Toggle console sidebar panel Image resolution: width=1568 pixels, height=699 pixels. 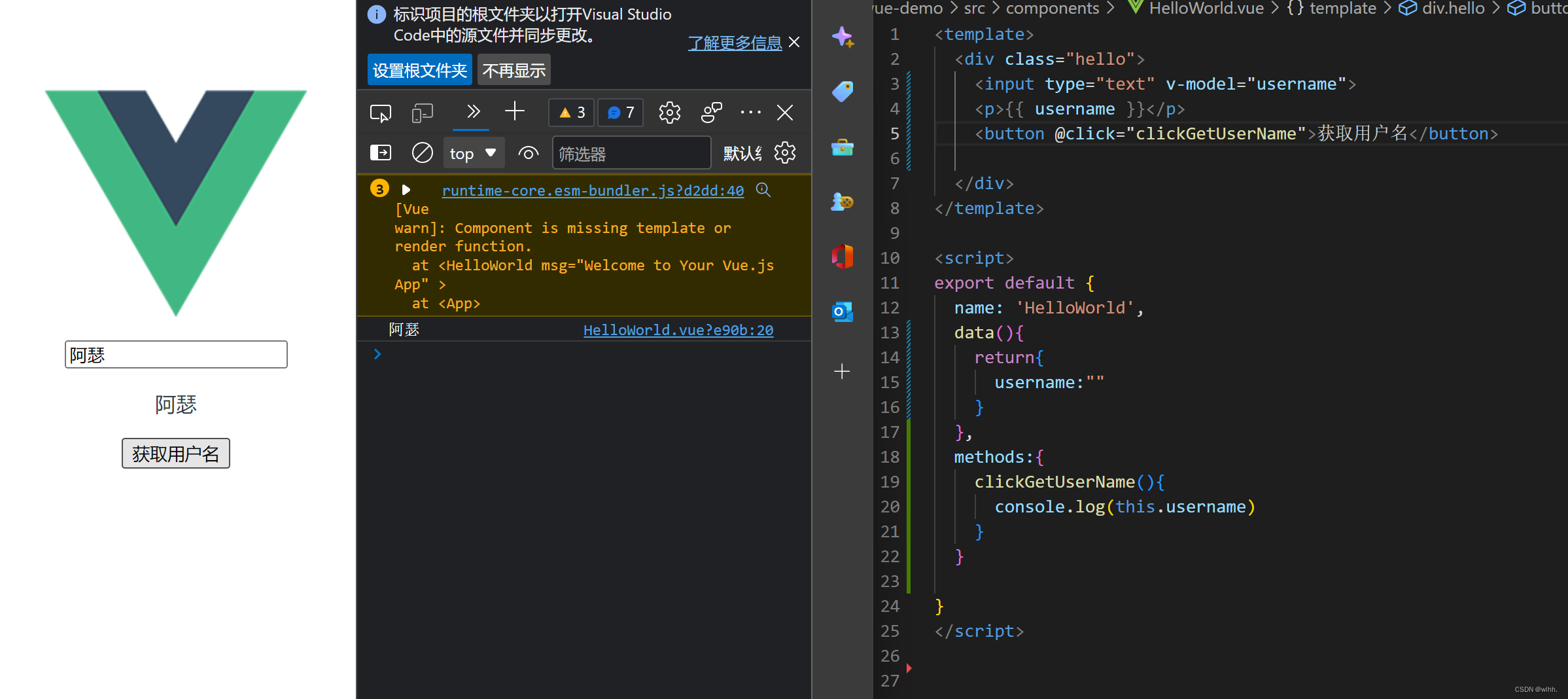pos(381,153)
